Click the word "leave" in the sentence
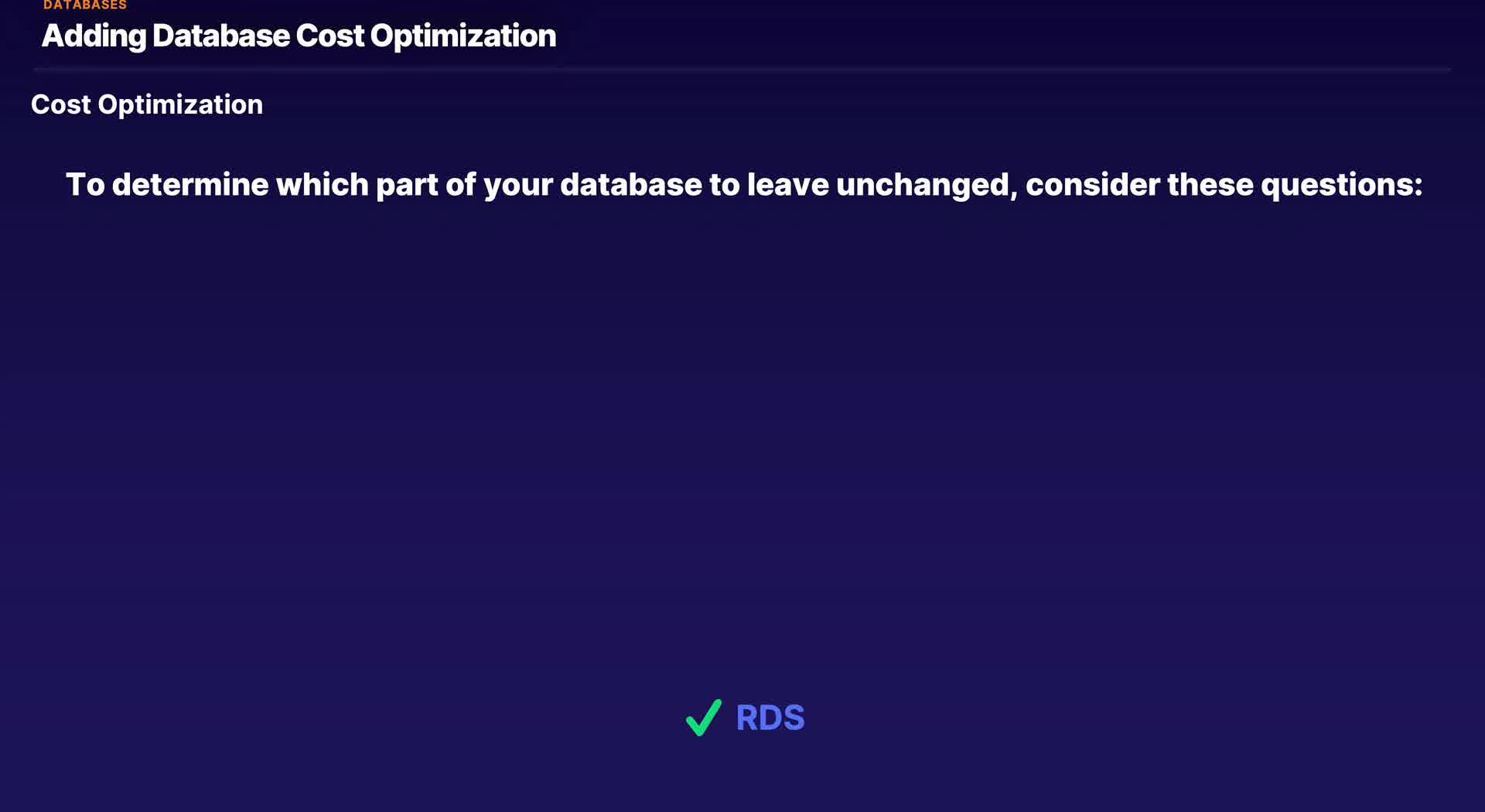The image size is (1485, 812). pyautogui.click(x=787, y=185)
